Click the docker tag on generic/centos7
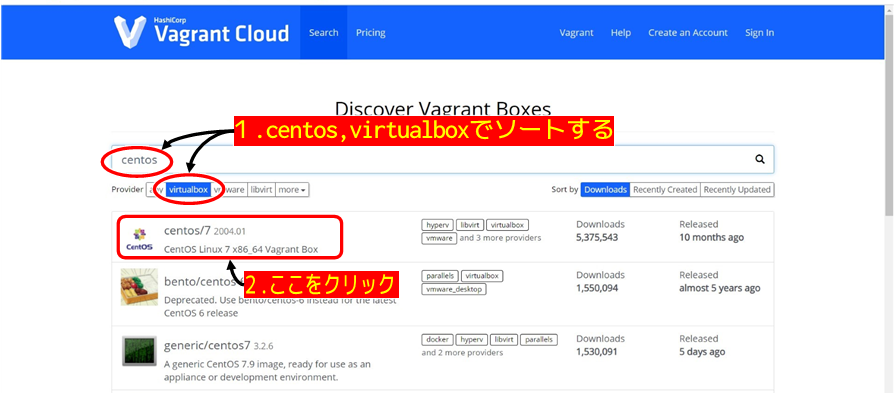The width and height of the screenshot is (894, 393). click(437, 340)
